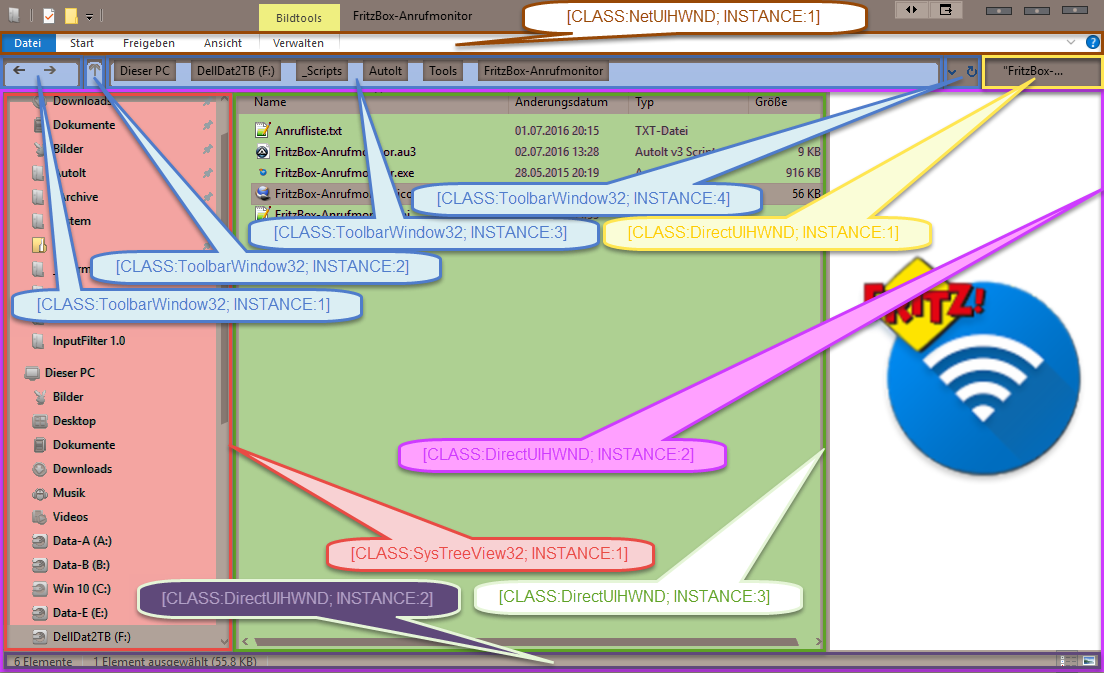Sort files by the Name column header

pos(270,102)
